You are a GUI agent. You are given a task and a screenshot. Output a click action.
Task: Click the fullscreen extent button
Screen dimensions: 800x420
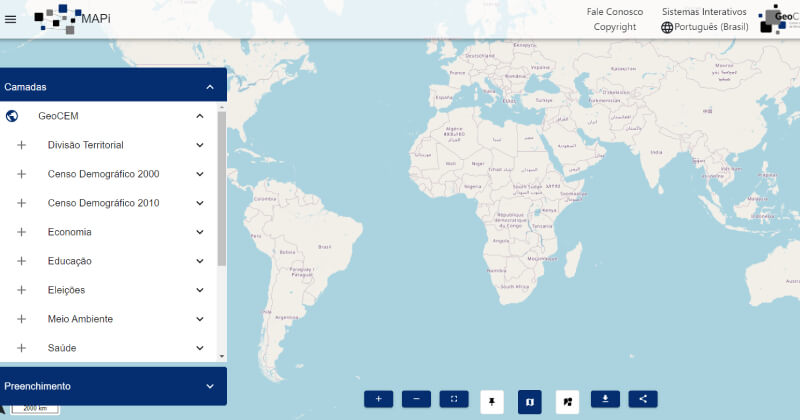point(454,399)
